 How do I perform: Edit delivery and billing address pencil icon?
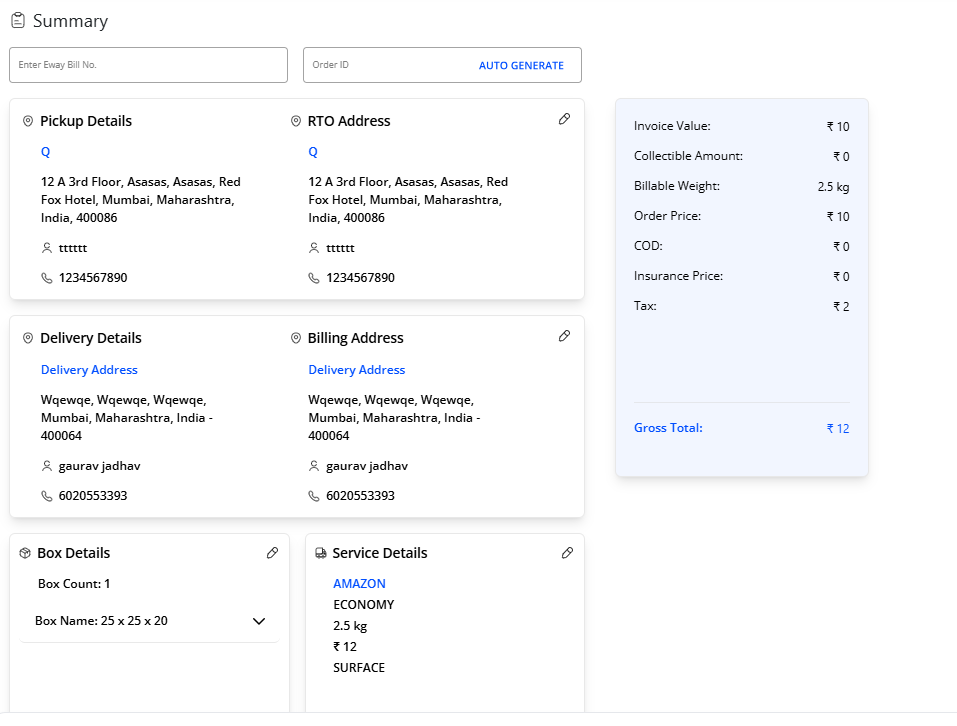(x=565, y=336)
